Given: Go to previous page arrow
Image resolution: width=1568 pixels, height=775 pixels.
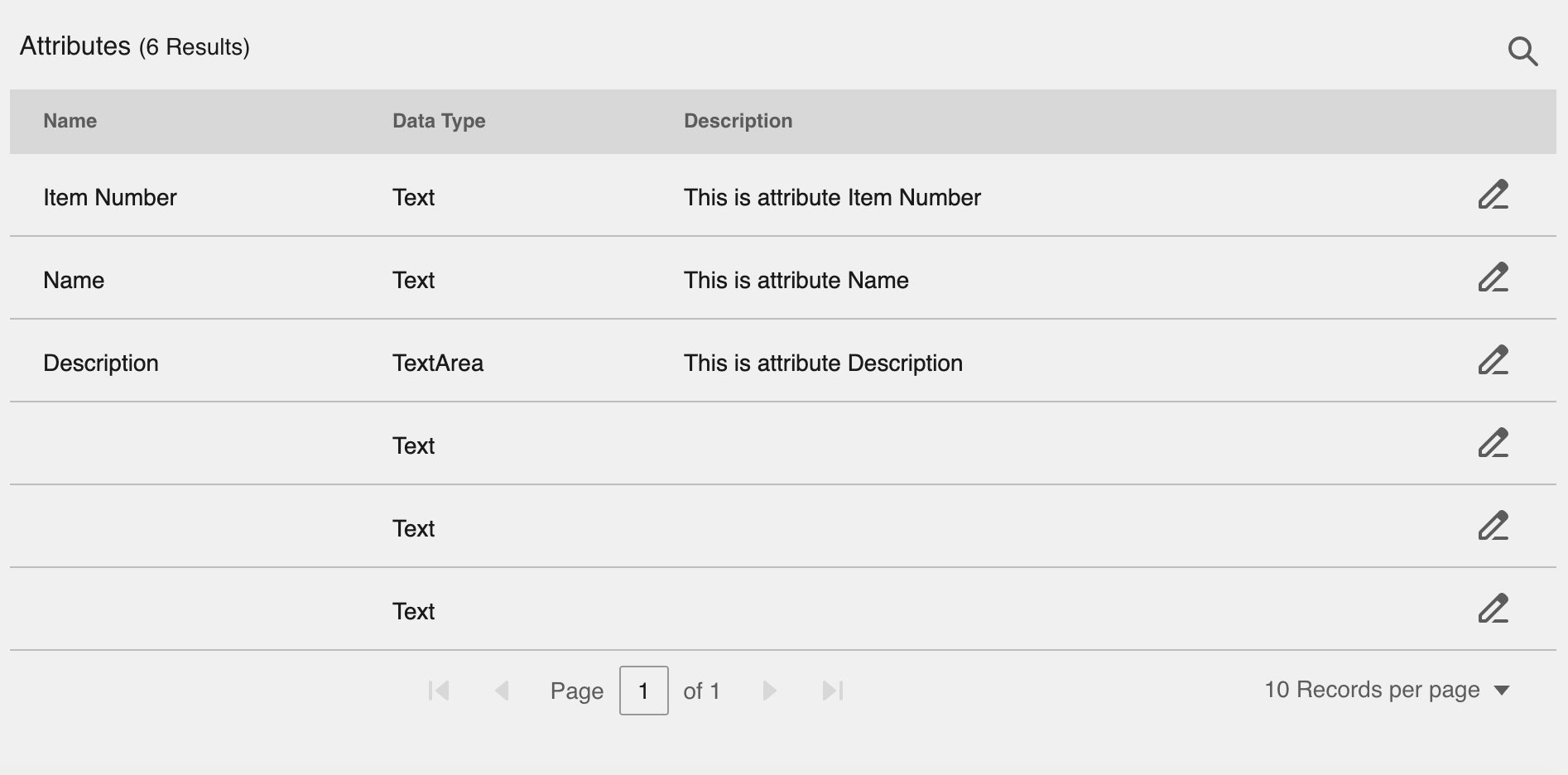Looking at the screenshot, I should 502,691.
